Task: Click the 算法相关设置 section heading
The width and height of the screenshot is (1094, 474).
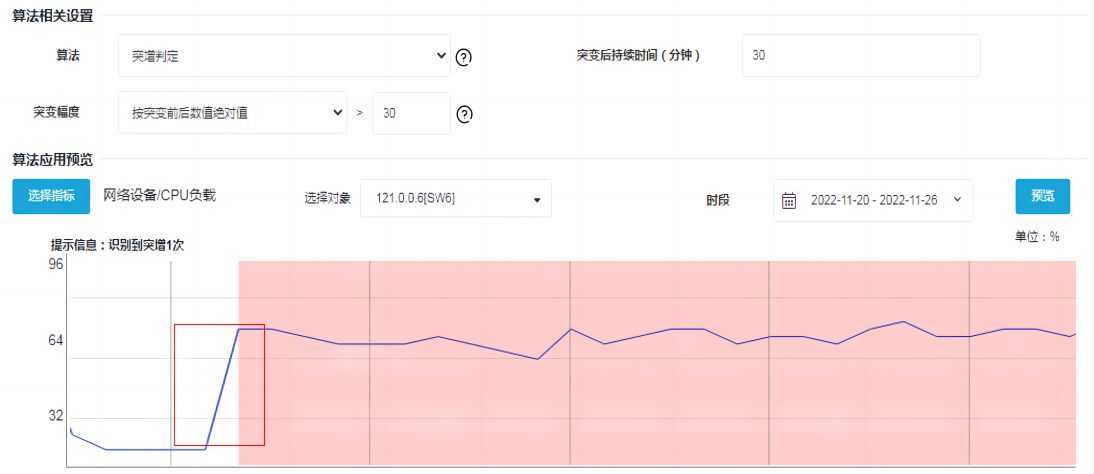Action: point(52,18)
